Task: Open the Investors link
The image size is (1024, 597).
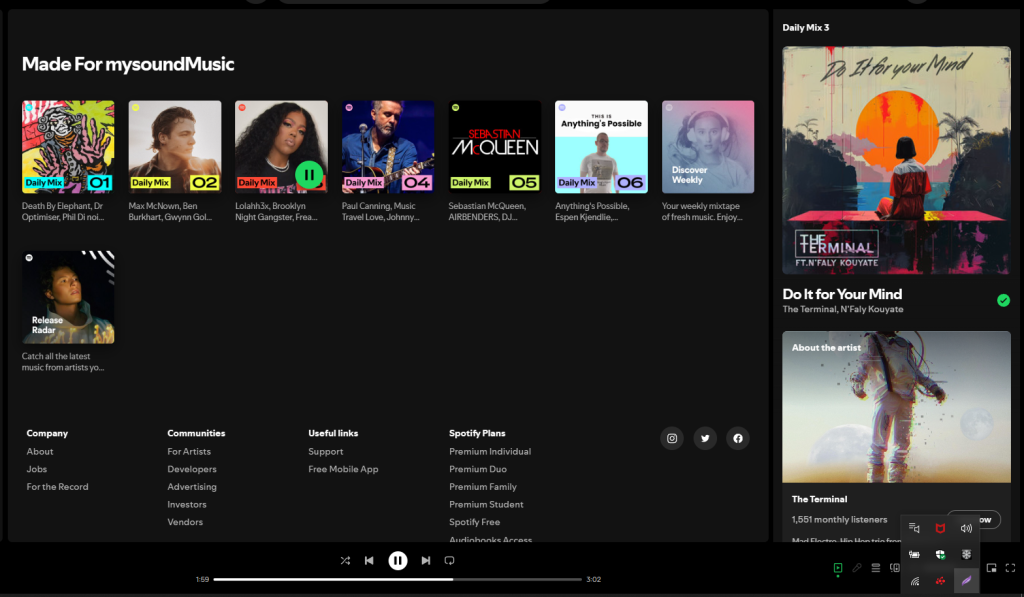Action: coord(187,504)
